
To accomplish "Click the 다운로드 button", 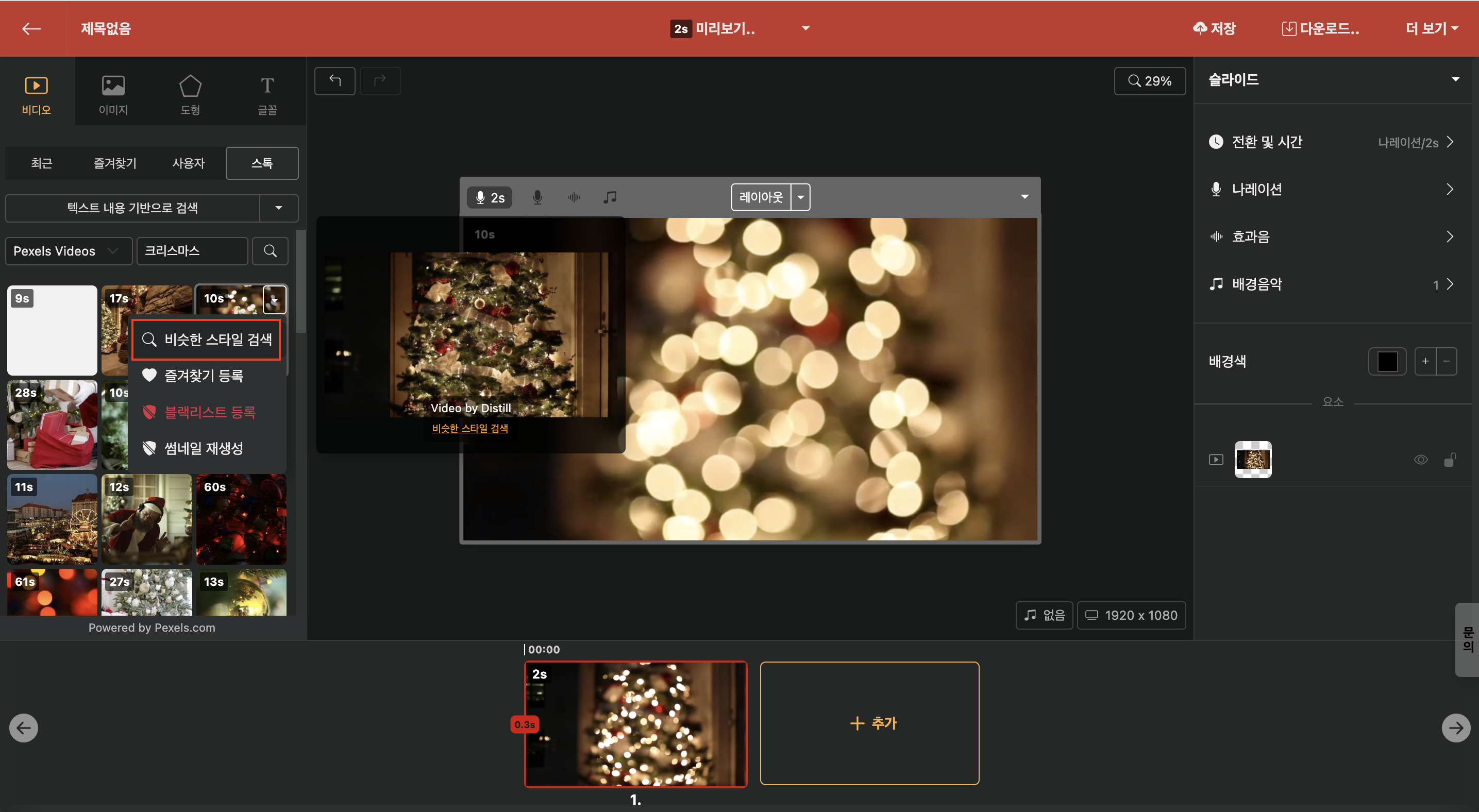I will point(1320,28).
